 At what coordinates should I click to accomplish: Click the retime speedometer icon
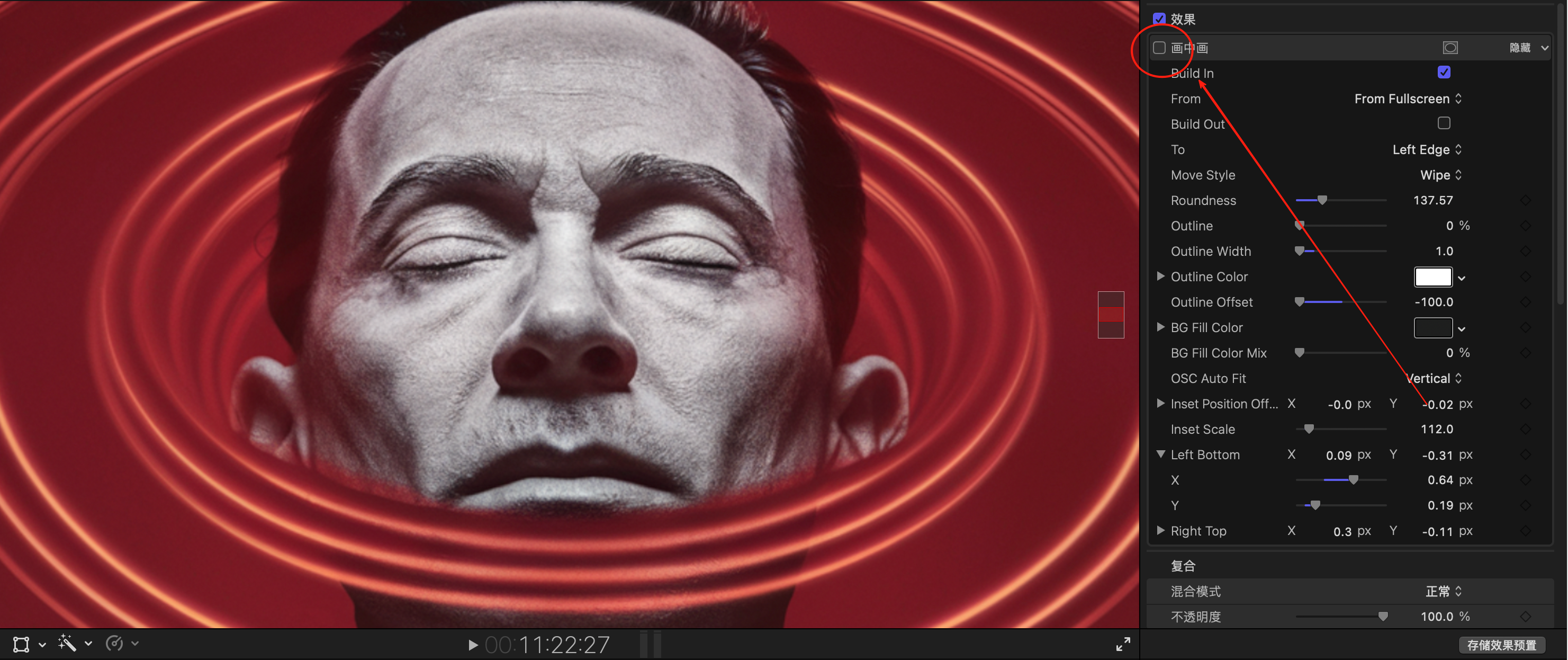click(x=114, y=643)
